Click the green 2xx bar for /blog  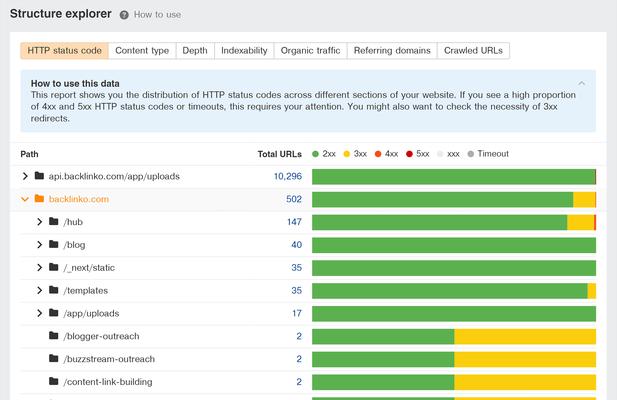click(454, 245)
